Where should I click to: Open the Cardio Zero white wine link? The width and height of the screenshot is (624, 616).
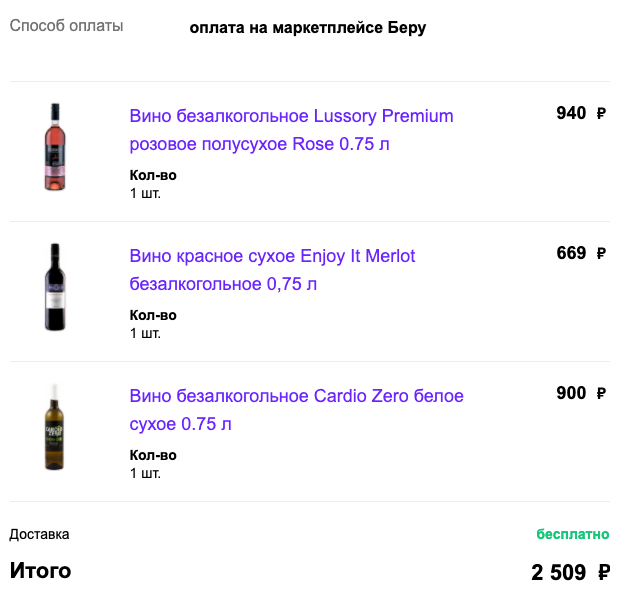click(296, 410)
